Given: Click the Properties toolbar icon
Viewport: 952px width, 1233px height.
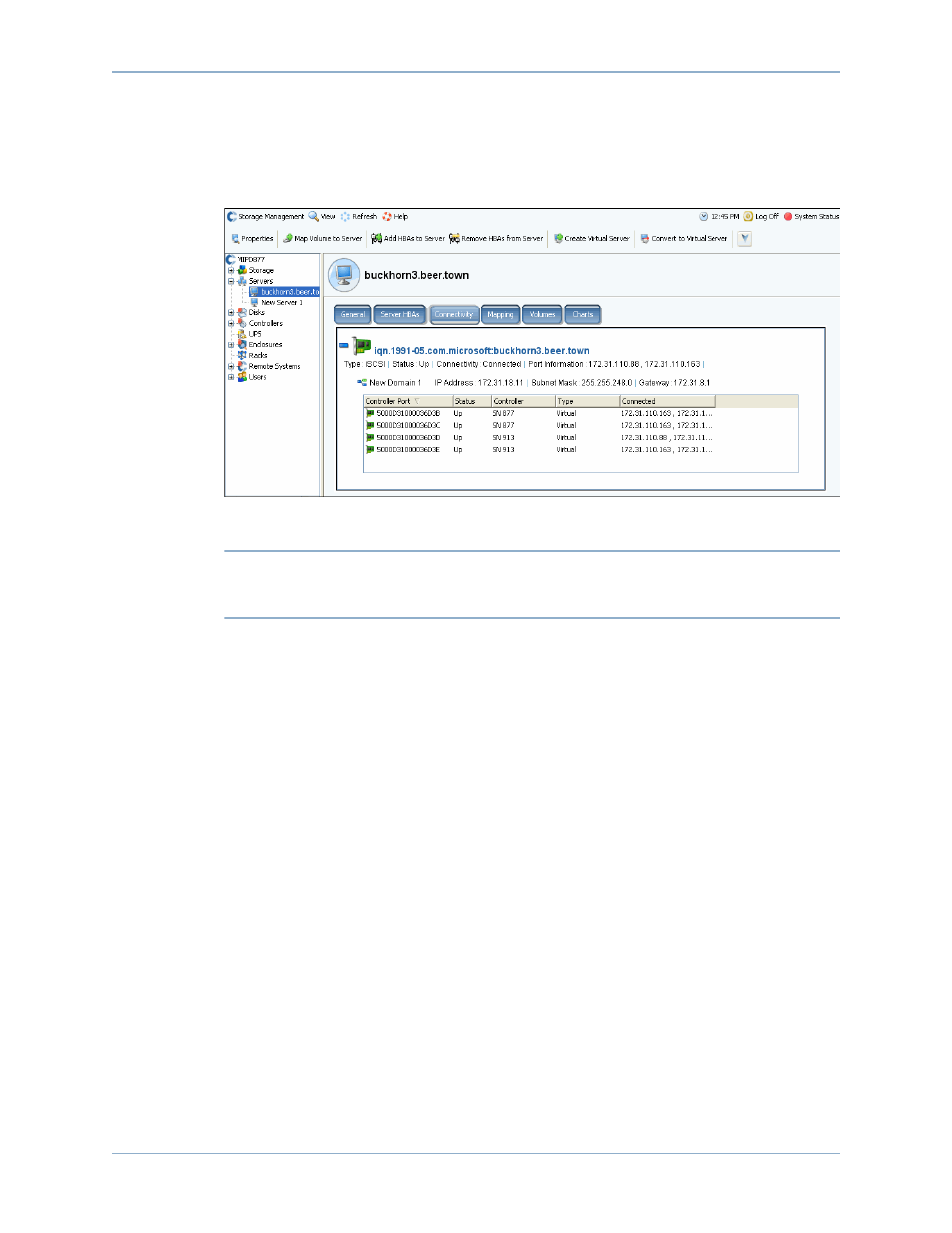Looking at the screenshot, I should [236, 239].
